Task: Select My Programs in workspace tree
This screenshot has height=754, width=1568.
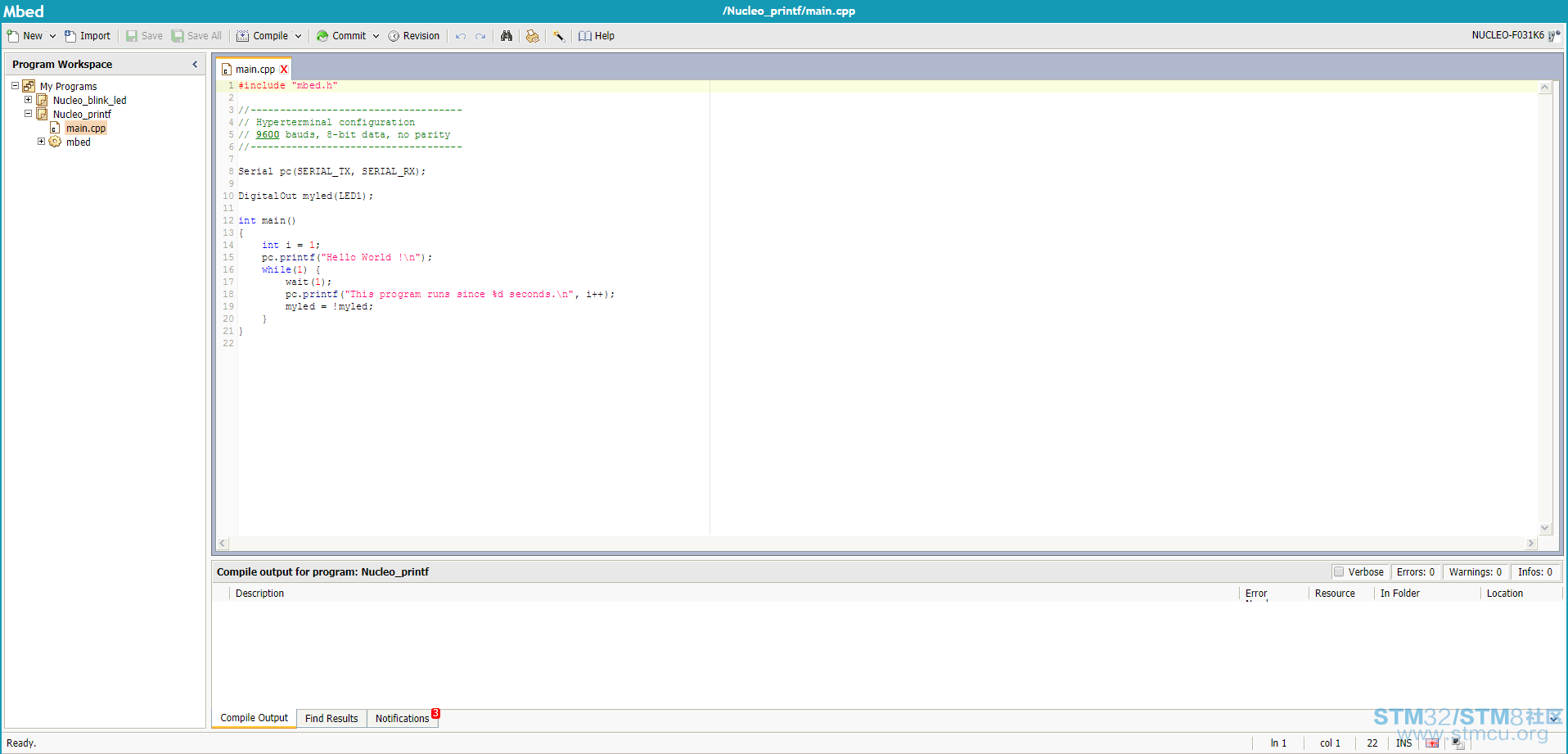Action: [68, 87]
